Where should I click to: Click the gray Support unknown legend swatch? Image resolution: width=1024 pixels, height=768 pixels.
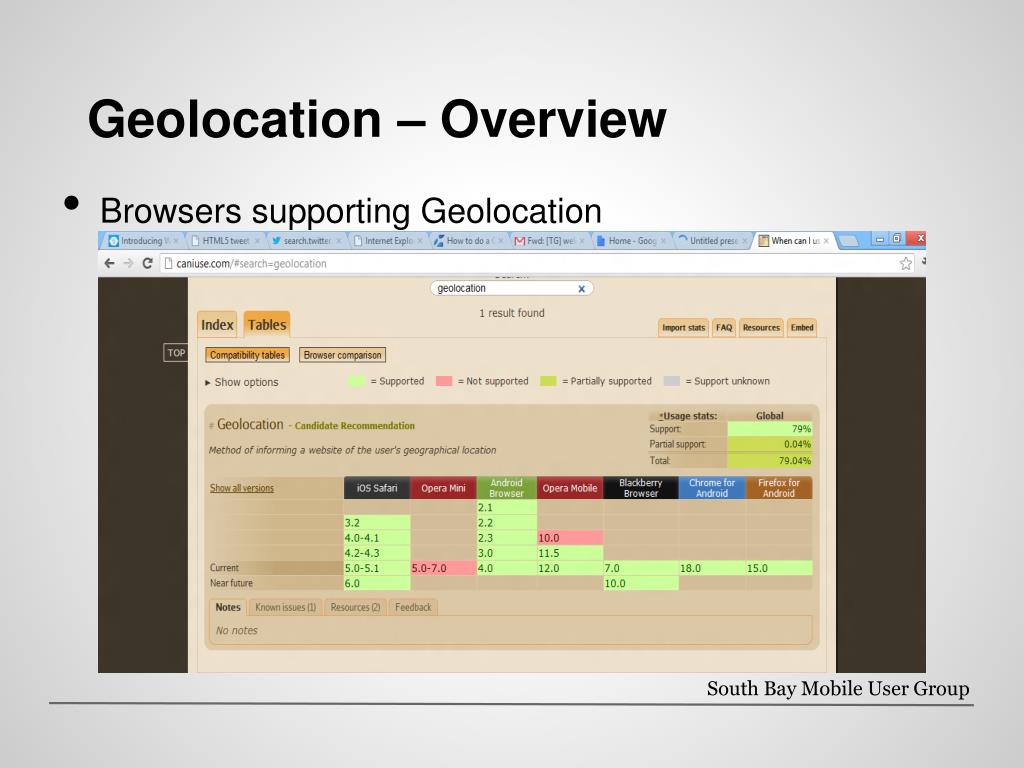point(671,381)
